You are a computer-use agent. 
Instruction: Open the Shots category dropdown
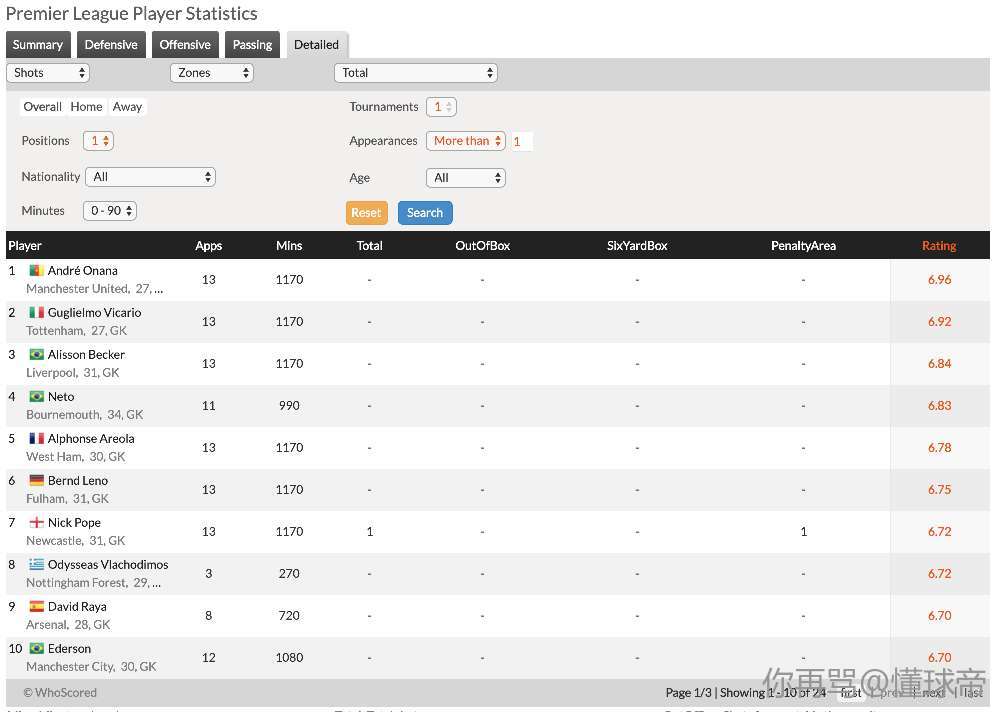tap(48, 73)
